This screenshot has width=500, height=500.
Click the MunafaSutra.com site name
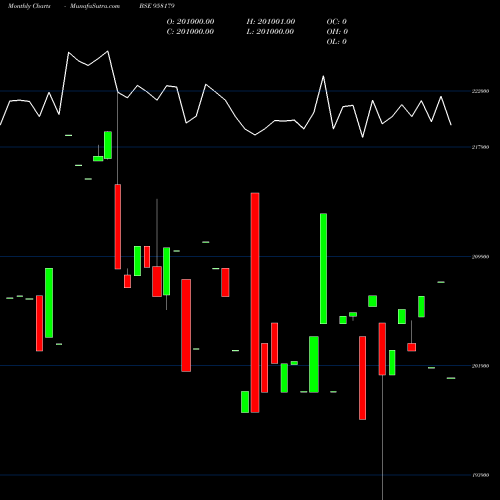(x=95, y=6)
